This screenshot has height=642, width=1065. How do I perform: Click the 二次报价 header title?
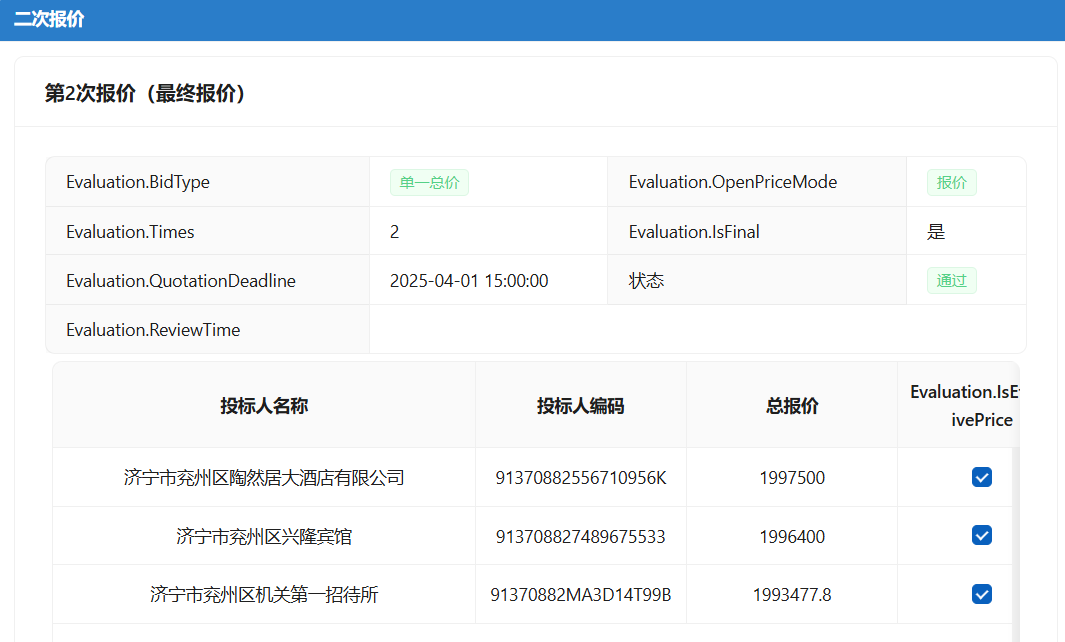[x=49, y=19]
